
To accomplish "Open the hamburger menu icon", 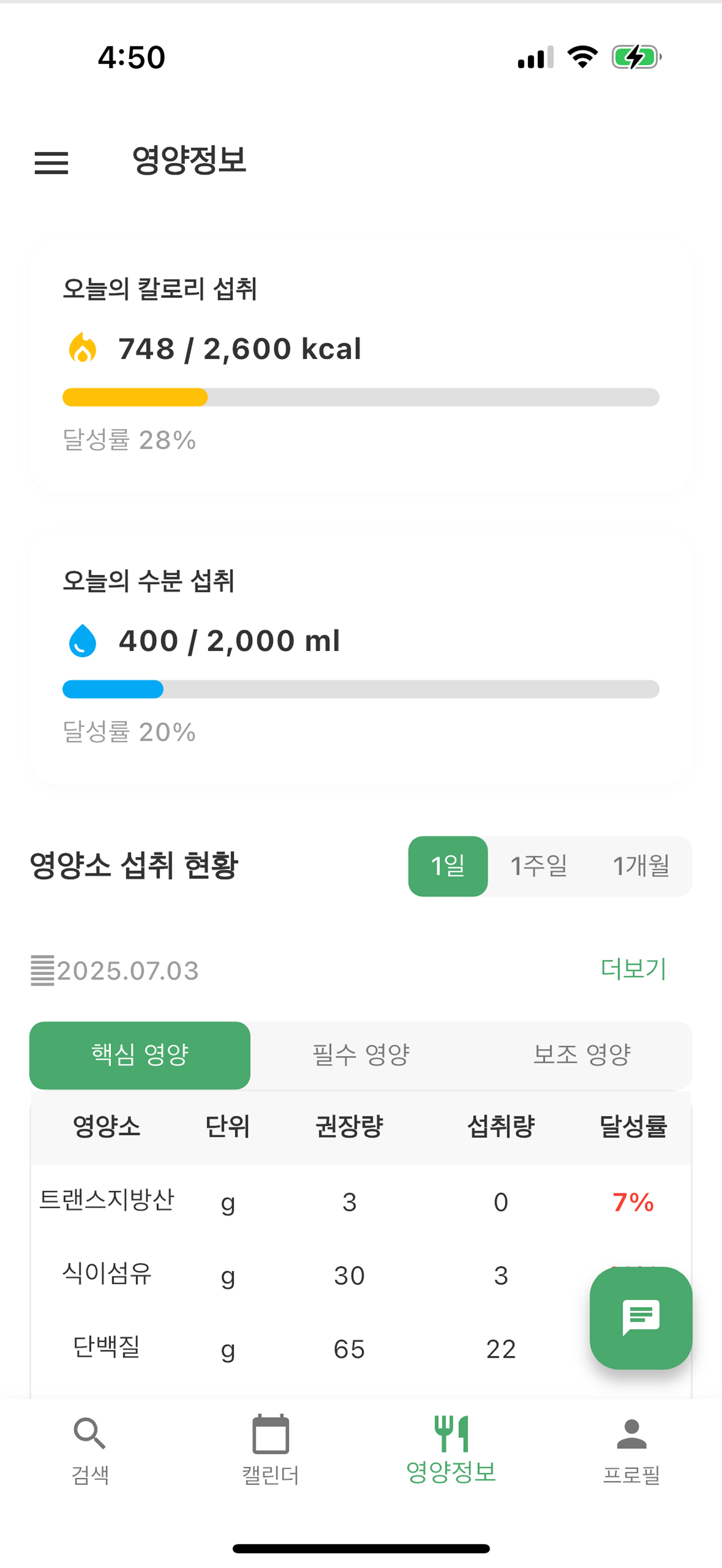I will [x=51, y=162].
